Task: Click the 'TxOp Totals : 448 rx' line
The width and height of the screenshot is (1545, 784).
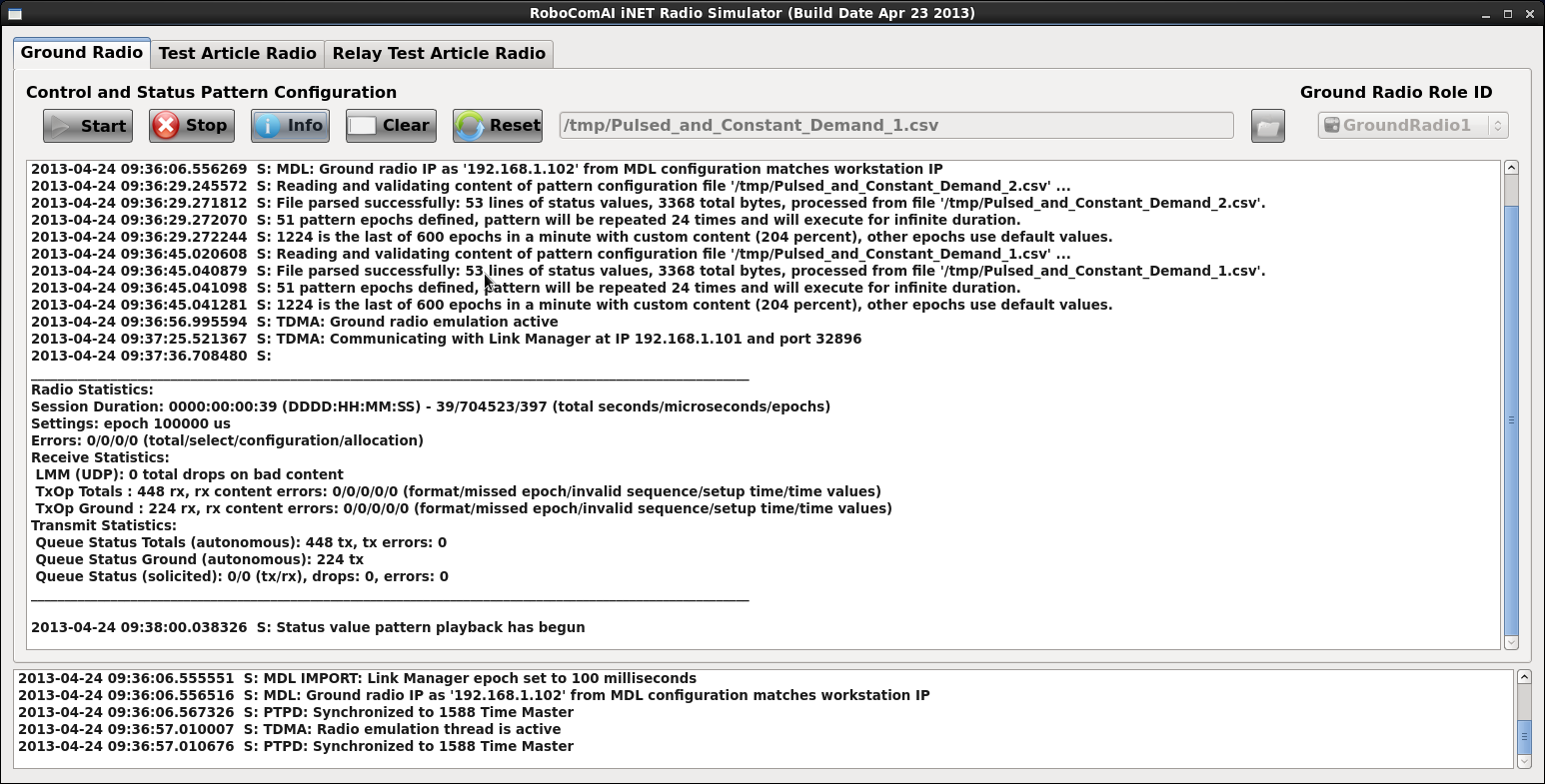Action: [x=459, y=491]
